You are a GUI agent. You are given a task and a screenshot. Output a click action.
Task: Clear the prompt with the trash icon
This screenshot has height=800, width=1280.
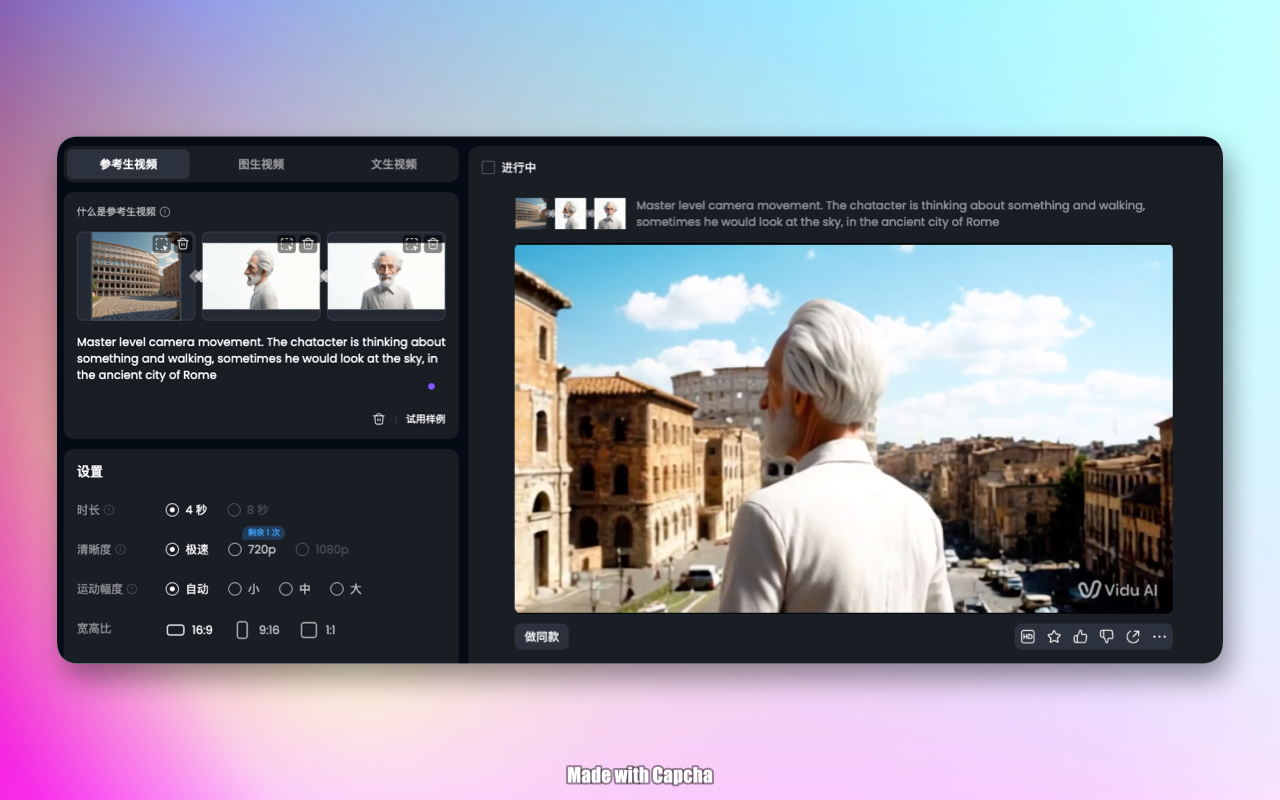(378, 419)
